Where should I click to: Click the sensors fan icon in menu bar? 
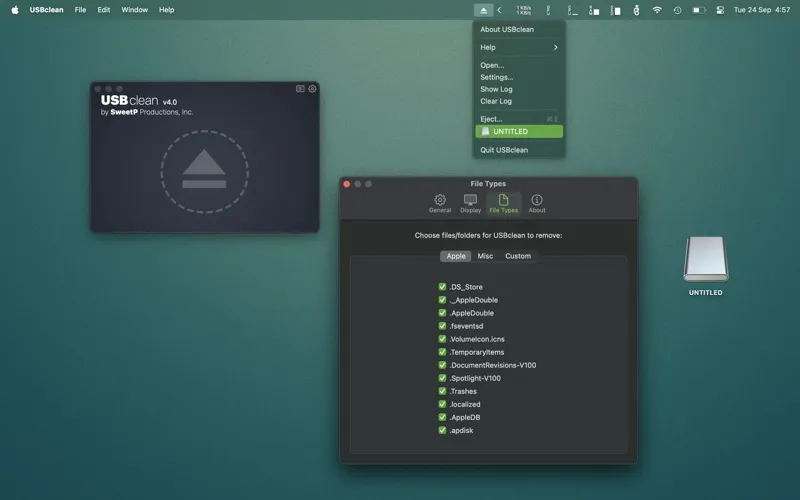(636, 10)
